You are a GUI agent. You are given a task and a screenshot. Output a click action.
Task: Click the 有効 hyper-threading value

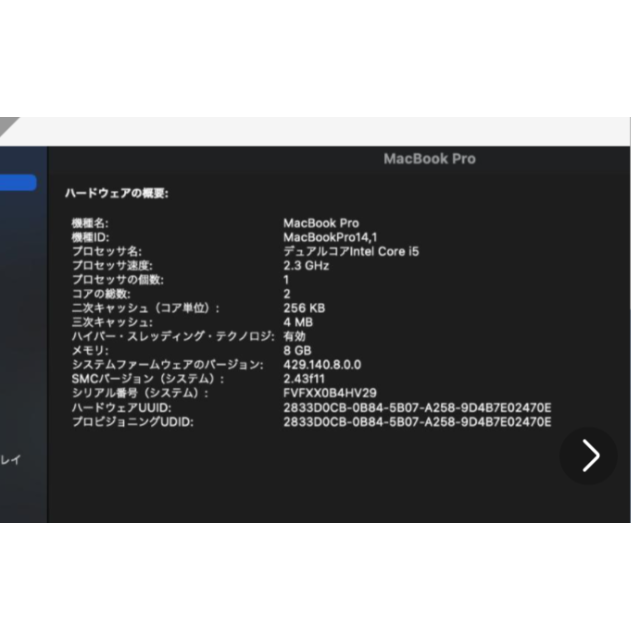tap(294, 336)
